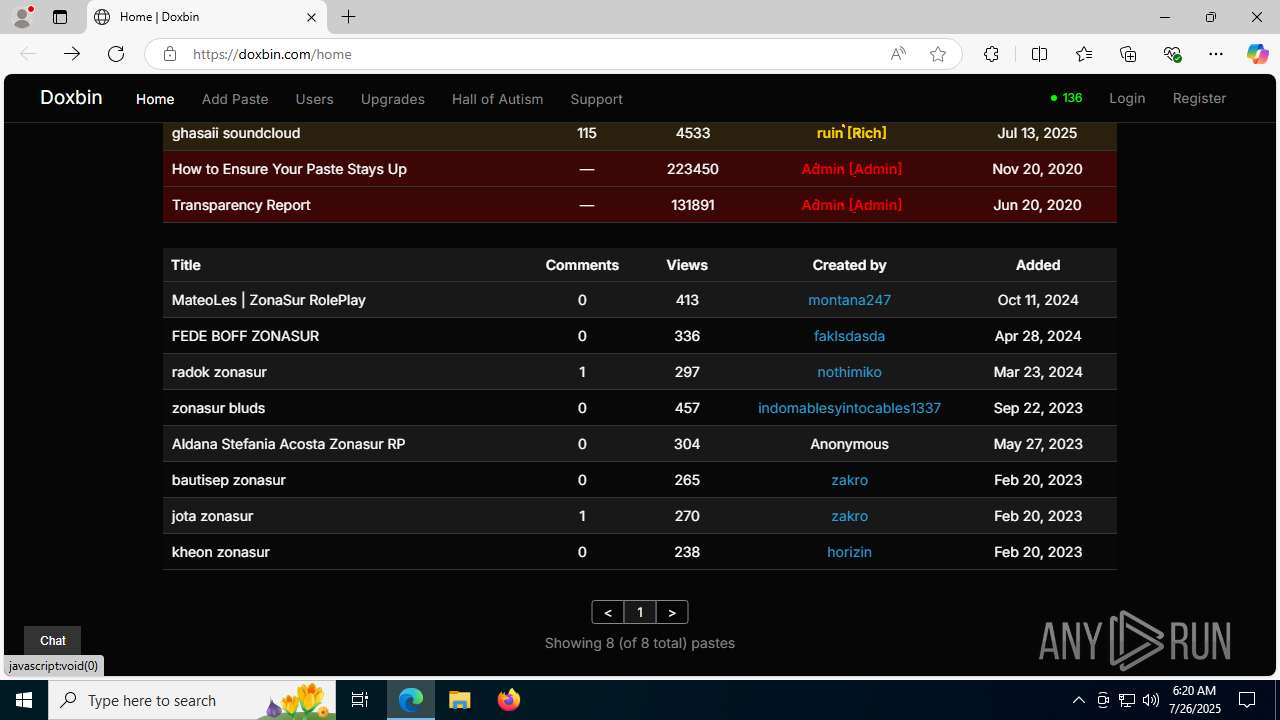Open the Upgrades nav link

[x=392, y=99]
